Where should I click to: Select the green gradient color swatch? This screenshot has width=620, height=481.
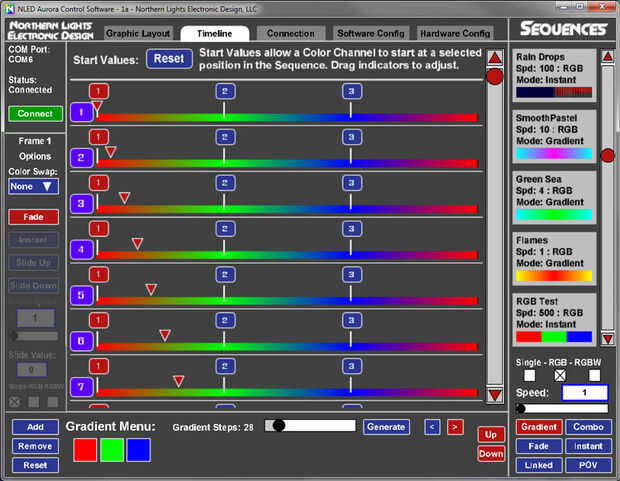(x=112, y=450)
